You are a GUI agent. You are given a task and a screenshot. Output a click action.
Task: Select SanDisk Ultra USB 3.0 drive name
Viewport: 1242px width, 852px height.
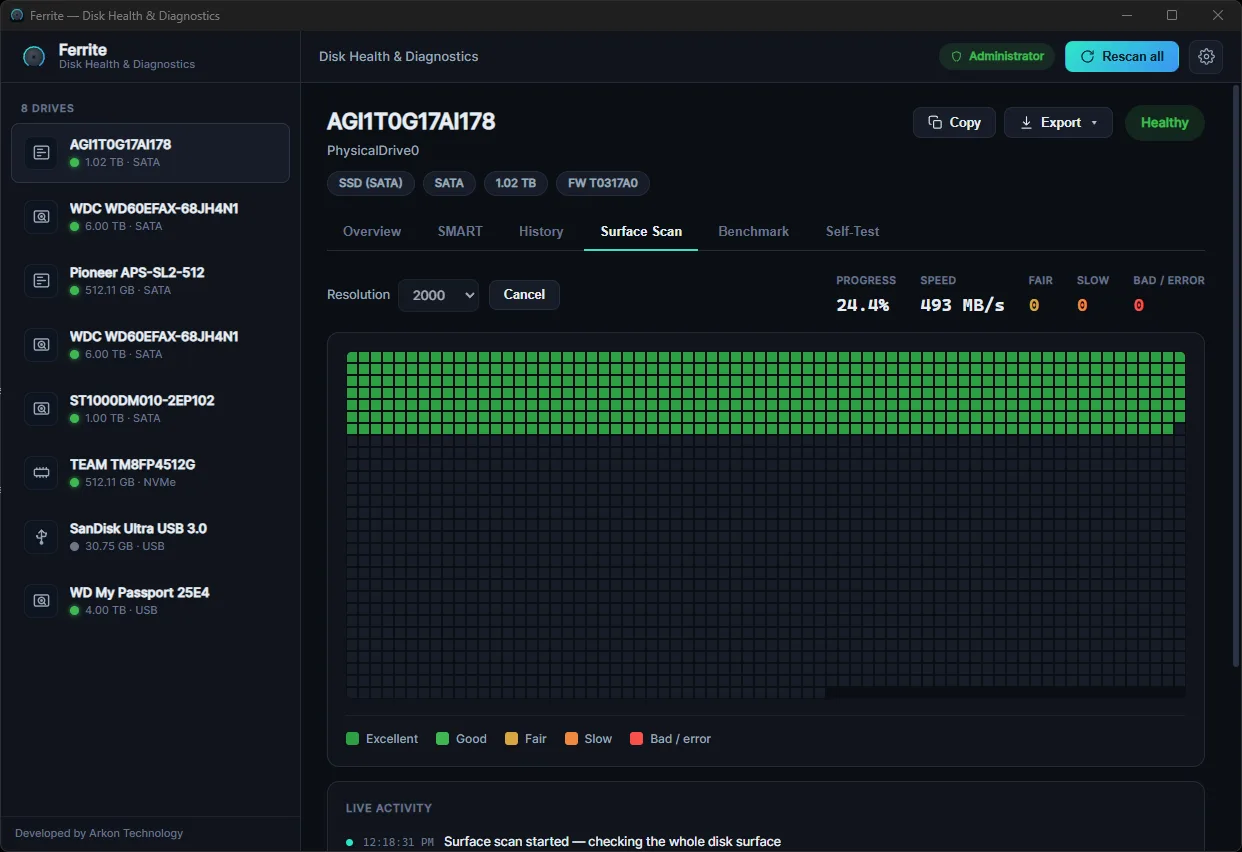[138, 528]
